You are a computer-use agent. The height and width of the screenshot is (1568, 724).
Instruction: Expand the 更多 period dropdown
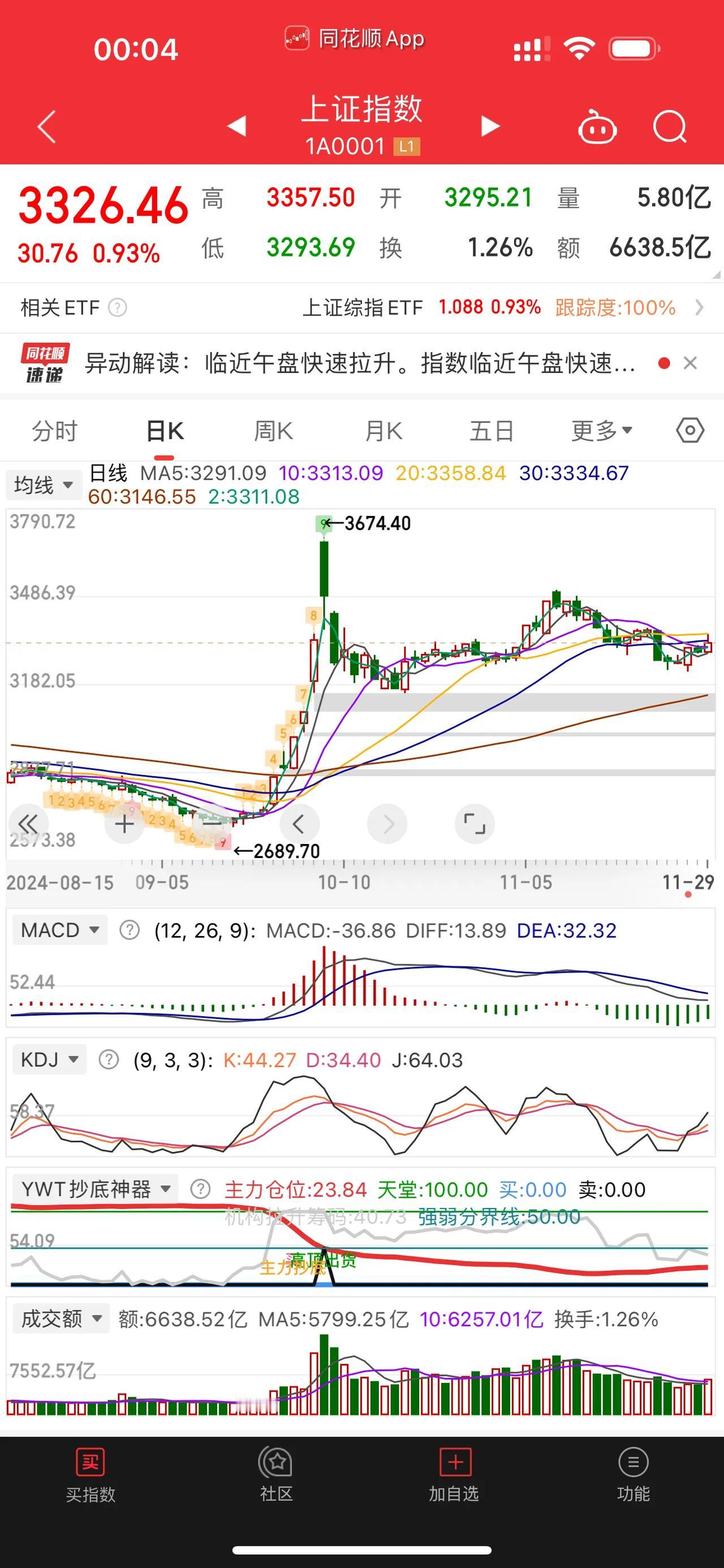[602, 431]
